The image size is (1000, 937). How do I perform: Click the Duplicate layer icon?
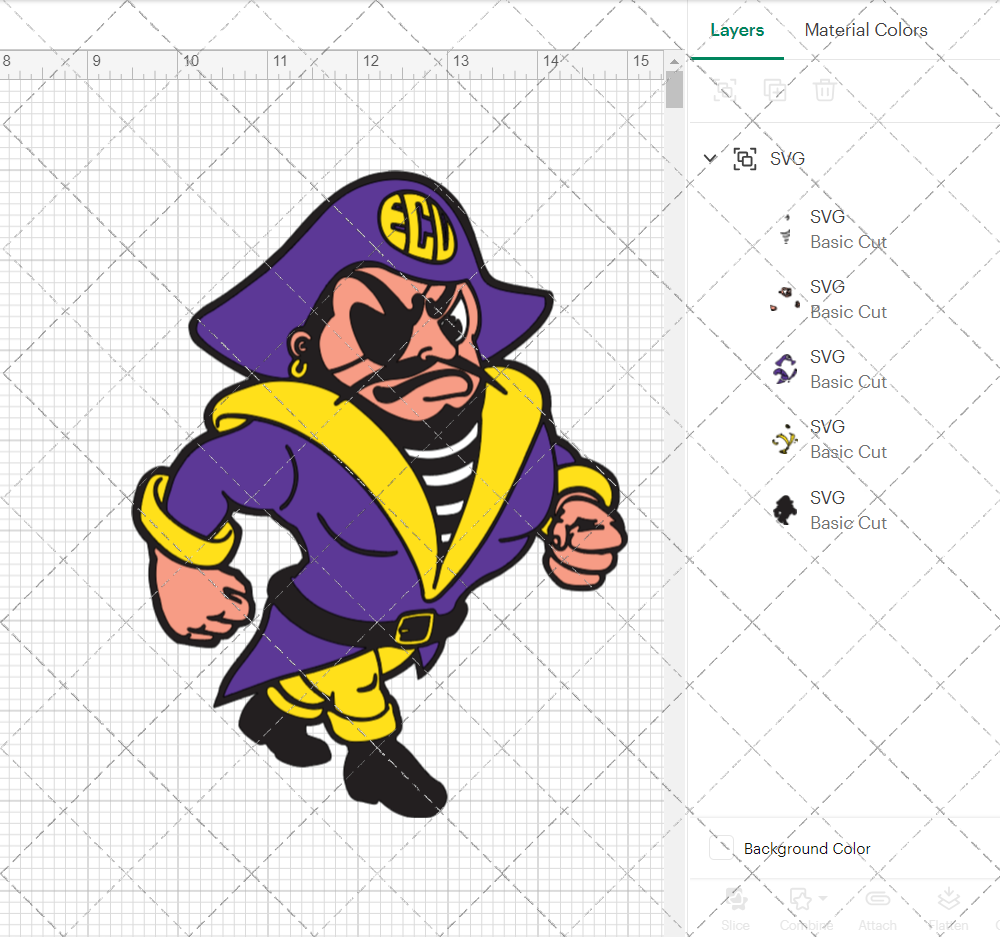point(775,90)
